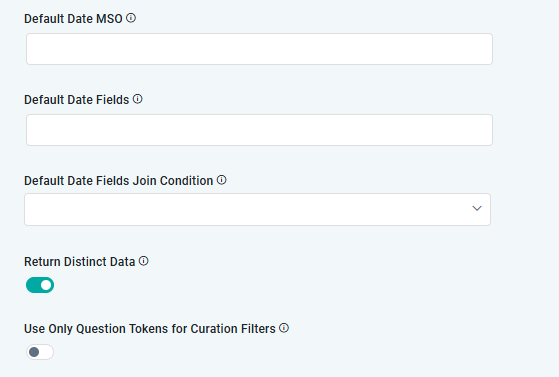Show info for Return Distinct Data

(143, 261)
